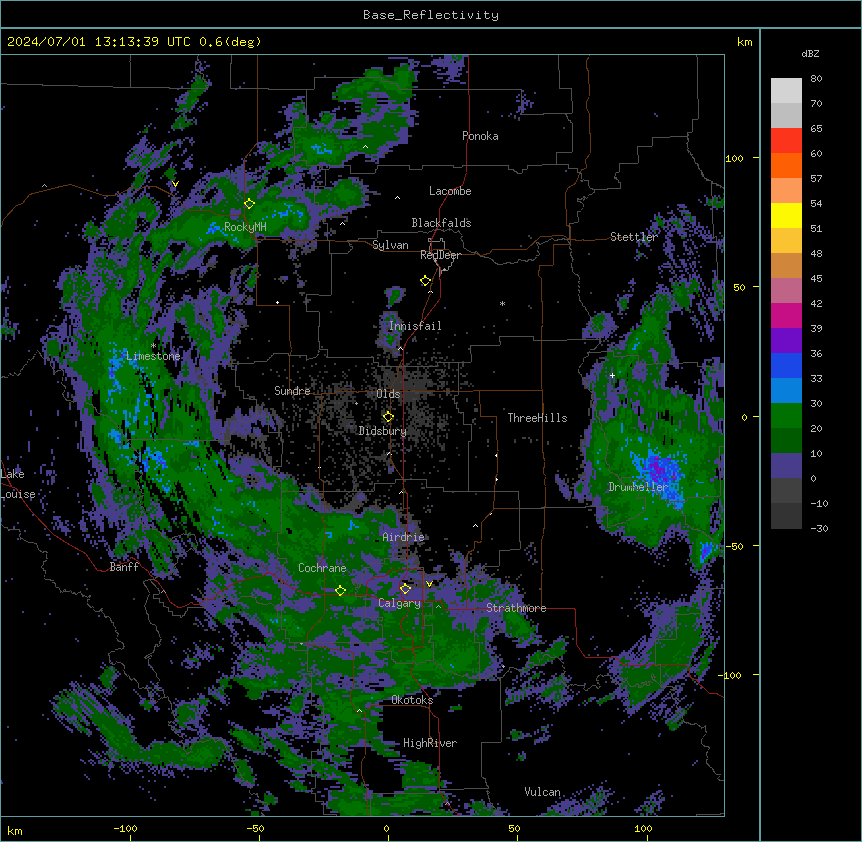The width and height of the screenshot is (862, 842).
Task: Click the ThreeHills label
Action: pos(537,418)
